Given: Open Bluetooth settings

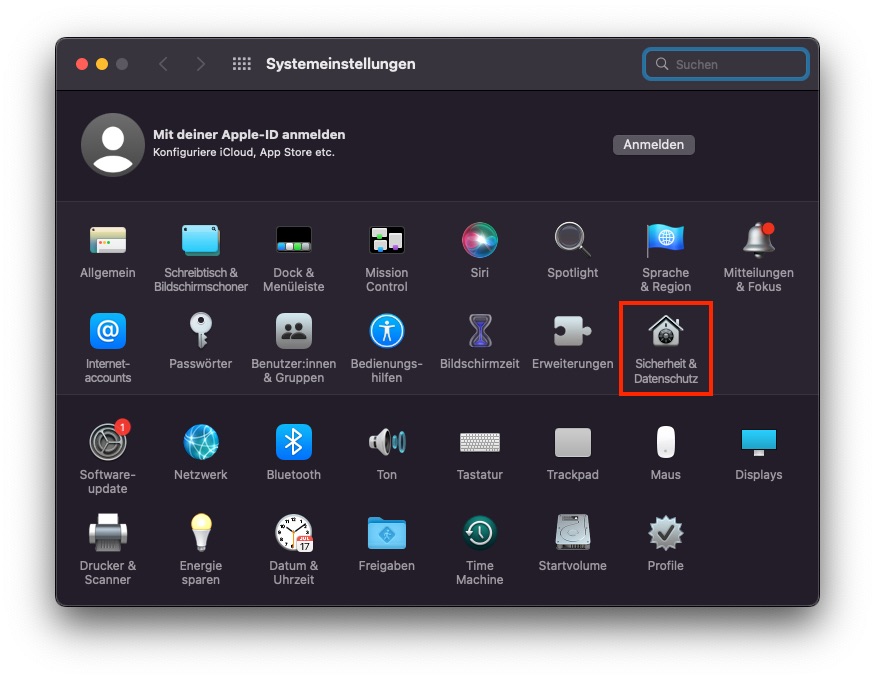Looking at the screenshot, I should click(x=293, y=443).
